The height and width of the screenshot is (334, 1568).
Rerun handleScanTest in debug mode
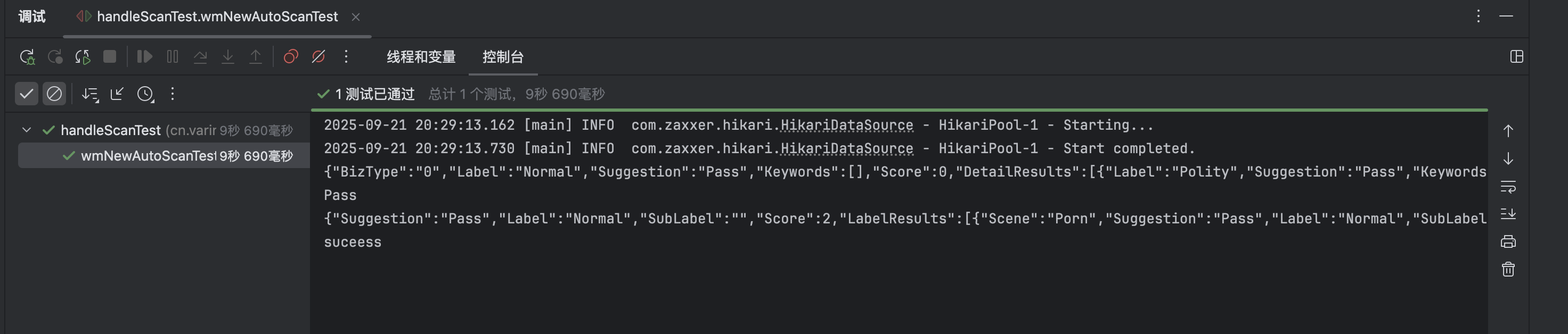[x=27, y=57]
